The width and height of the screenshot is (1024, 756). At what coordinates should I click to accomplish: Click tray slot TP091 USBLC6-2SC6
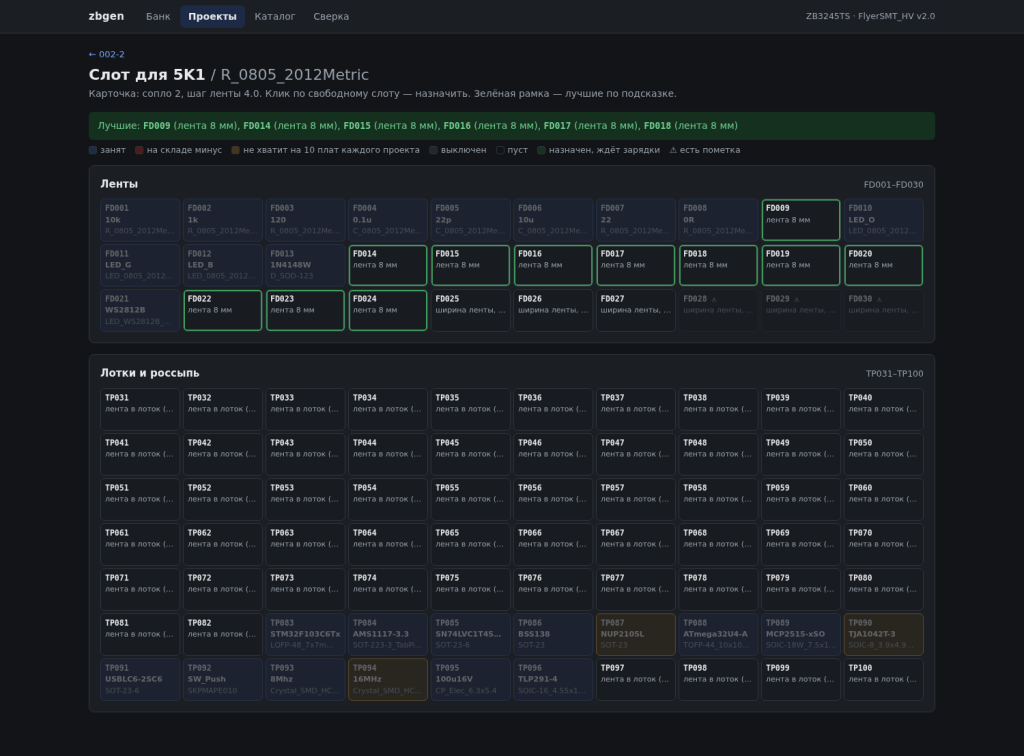point(140,680)
